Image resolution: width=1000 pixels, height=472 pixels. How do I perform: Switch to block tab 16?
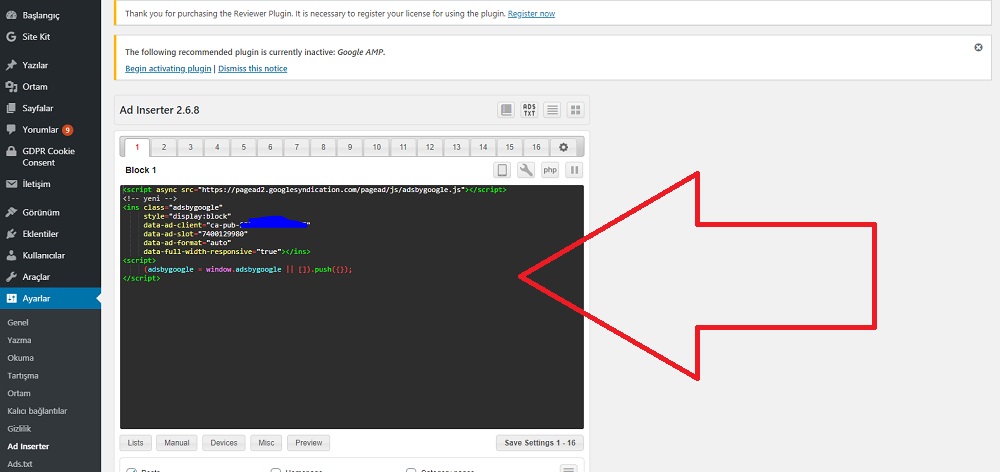pos(536,147)
